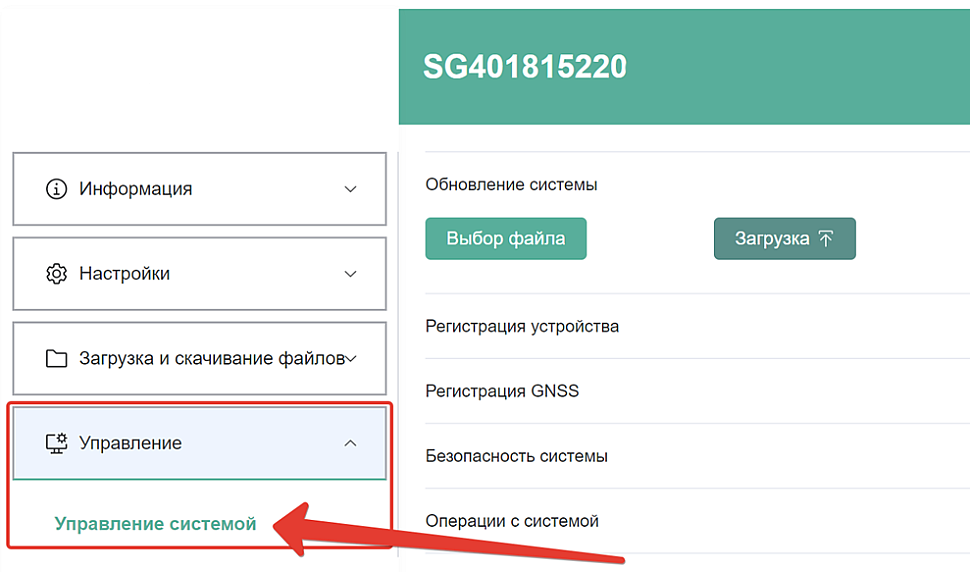Open the Информация menu item
Image resolution: width=970 pixels, height=572 pixels.
(x=199, y=189)
